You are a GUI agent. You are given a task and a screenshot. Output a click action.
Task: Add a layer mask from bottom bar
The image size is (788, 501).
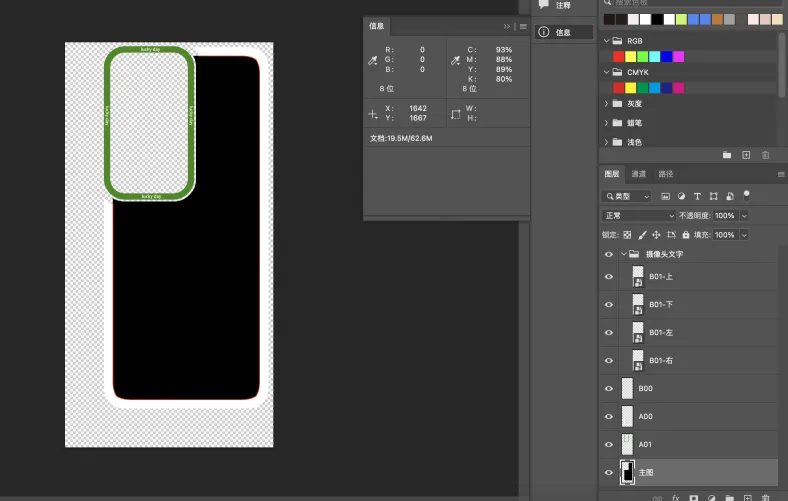tap(692, 496)
